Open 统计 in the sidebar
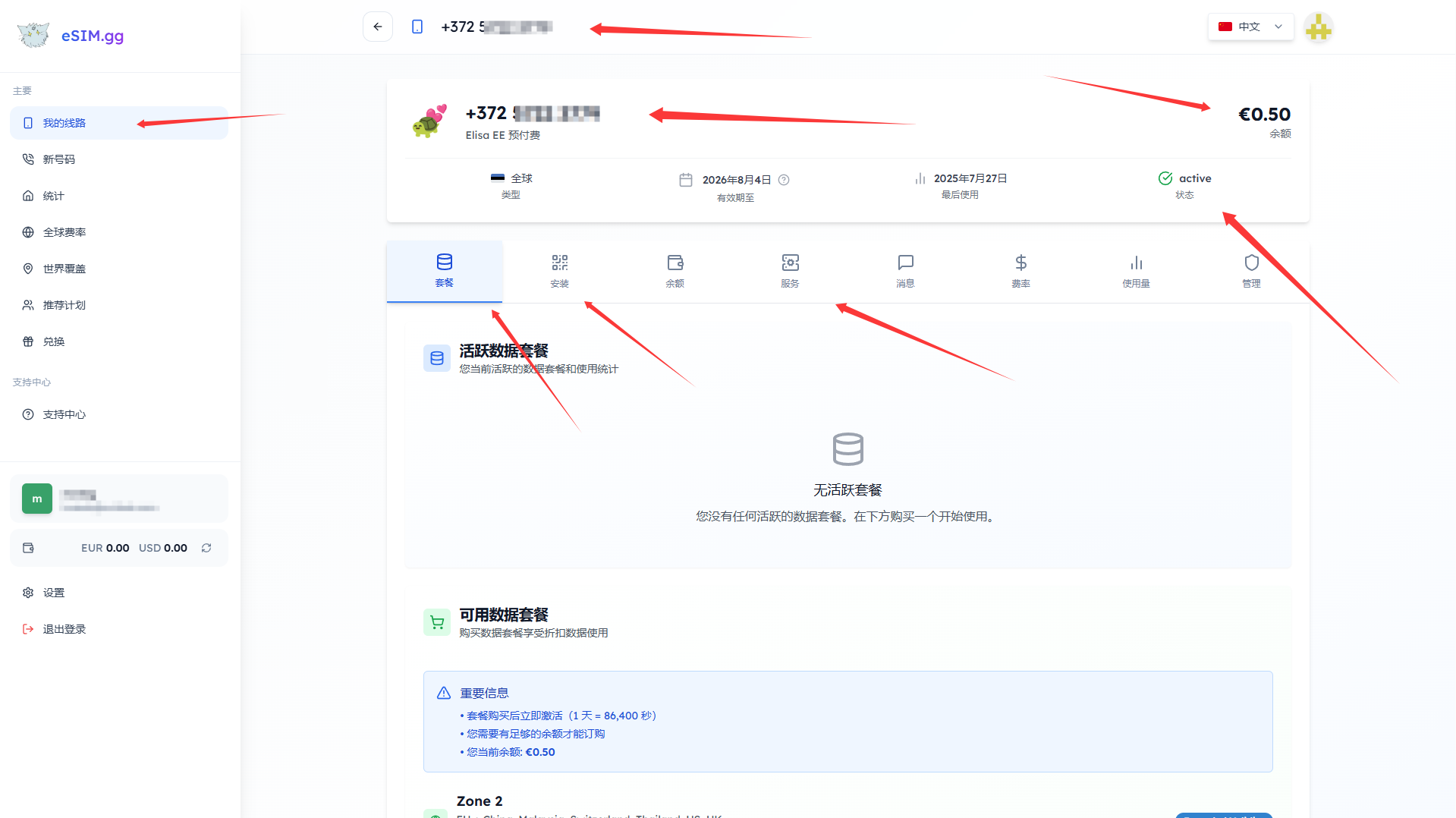 pos(53,196)
